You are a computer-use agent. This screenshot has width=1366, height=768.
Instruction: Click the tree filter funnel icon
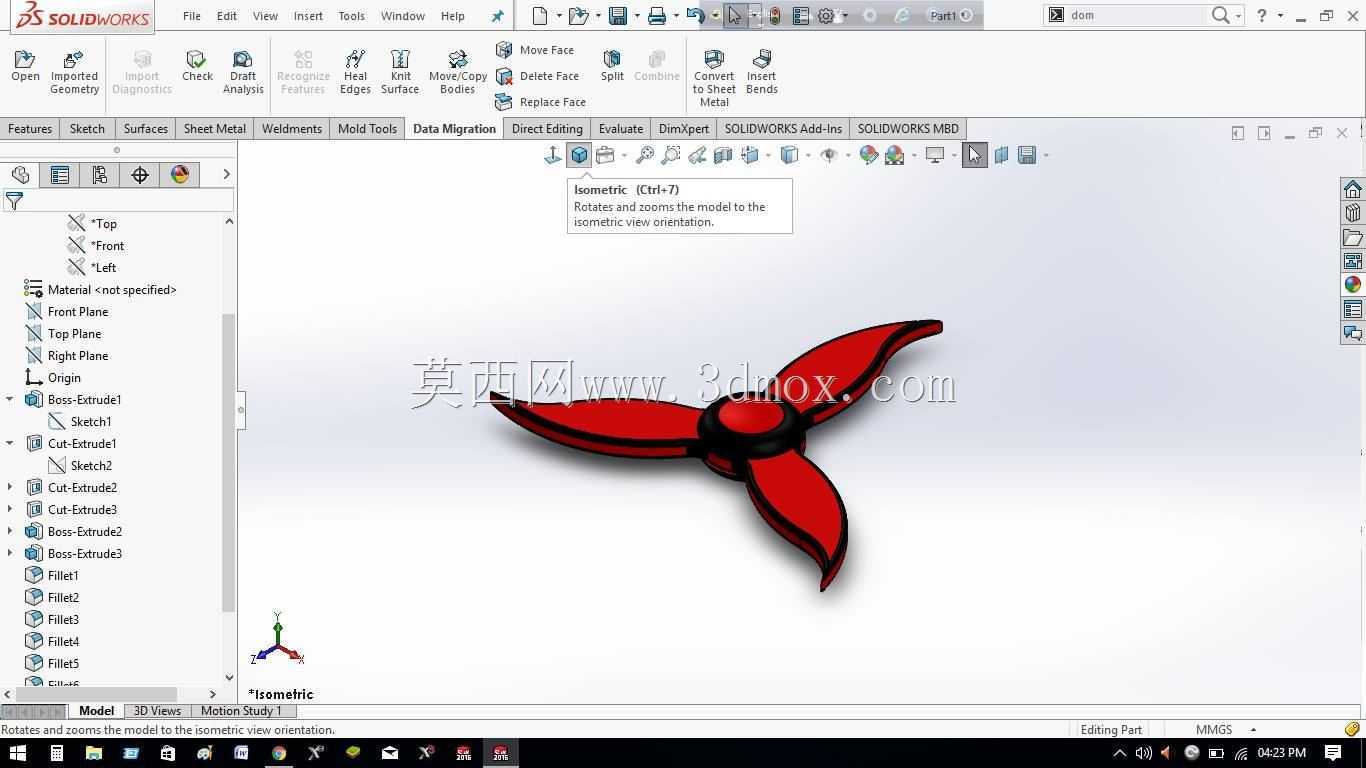tap(14, 201)
